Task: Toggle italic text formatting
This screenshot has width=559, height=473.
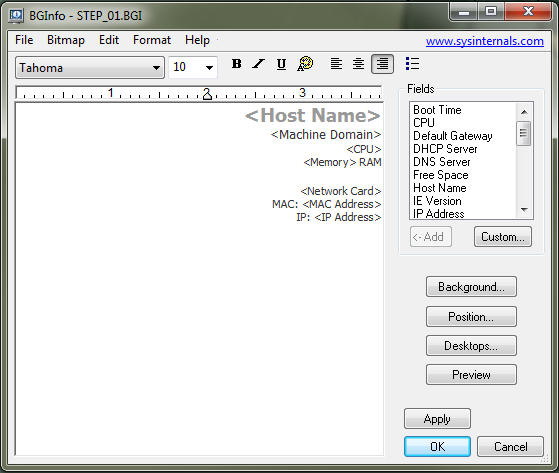Action: click(258, 64)
